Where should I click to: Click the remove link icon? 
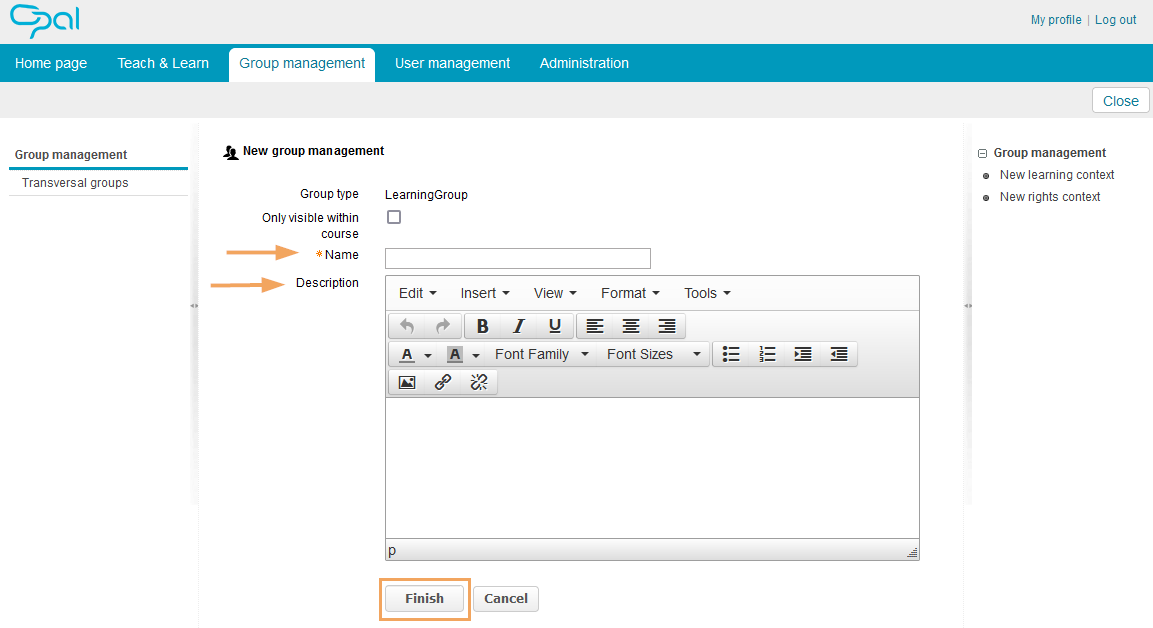point(479,382)
